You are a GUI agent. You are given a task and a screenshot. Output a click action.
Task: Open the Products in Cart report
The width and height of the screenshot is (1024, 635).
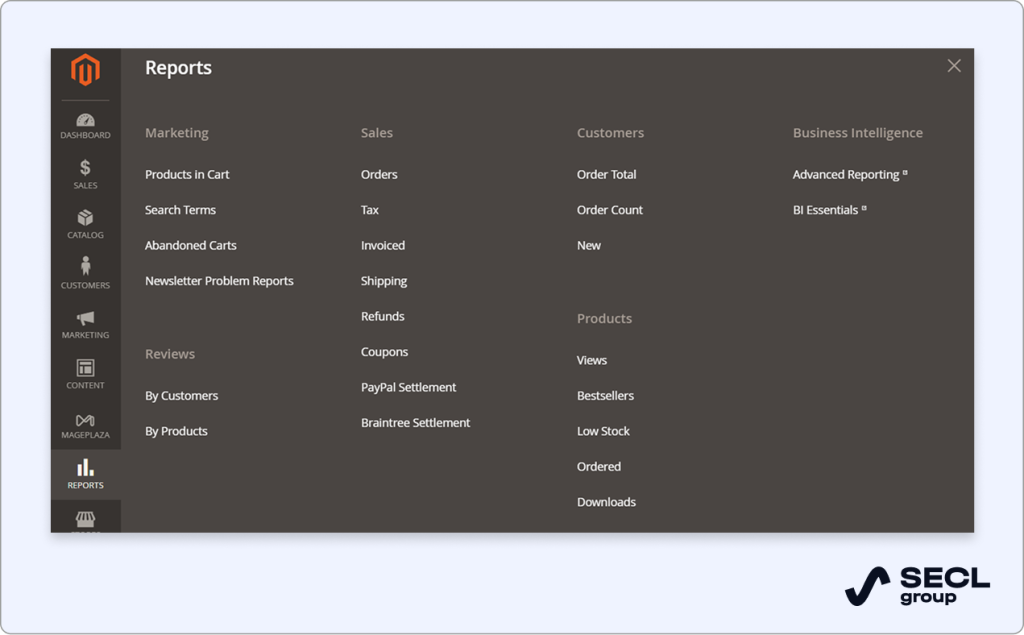point(187,175)
